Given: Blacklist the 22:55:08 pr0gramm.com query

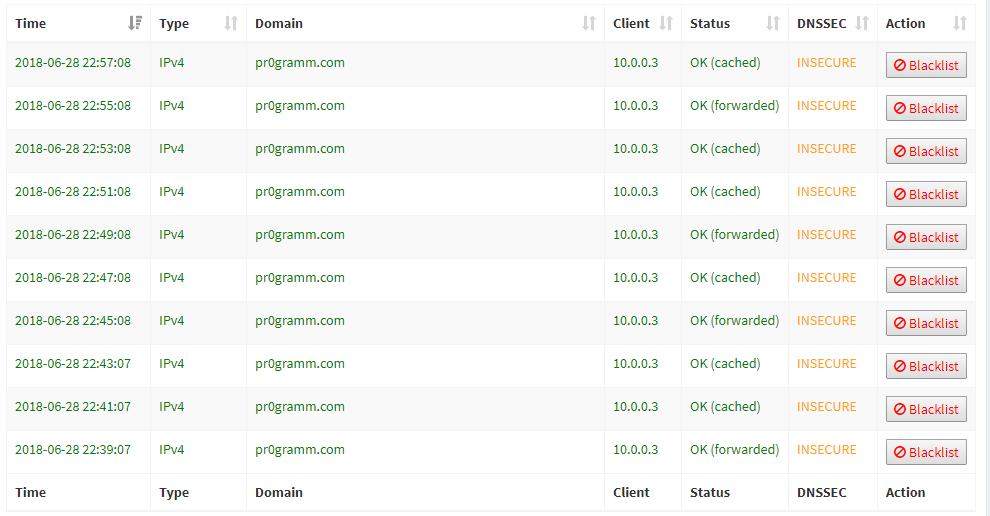Looking at the screenshot, I should (x=926, y=108).
